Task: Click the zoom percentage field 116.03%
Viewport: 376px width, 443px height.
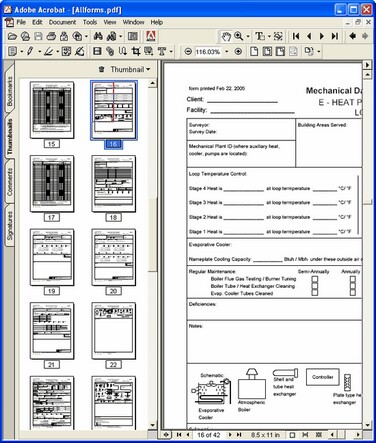Action: [x=208, y=52]
